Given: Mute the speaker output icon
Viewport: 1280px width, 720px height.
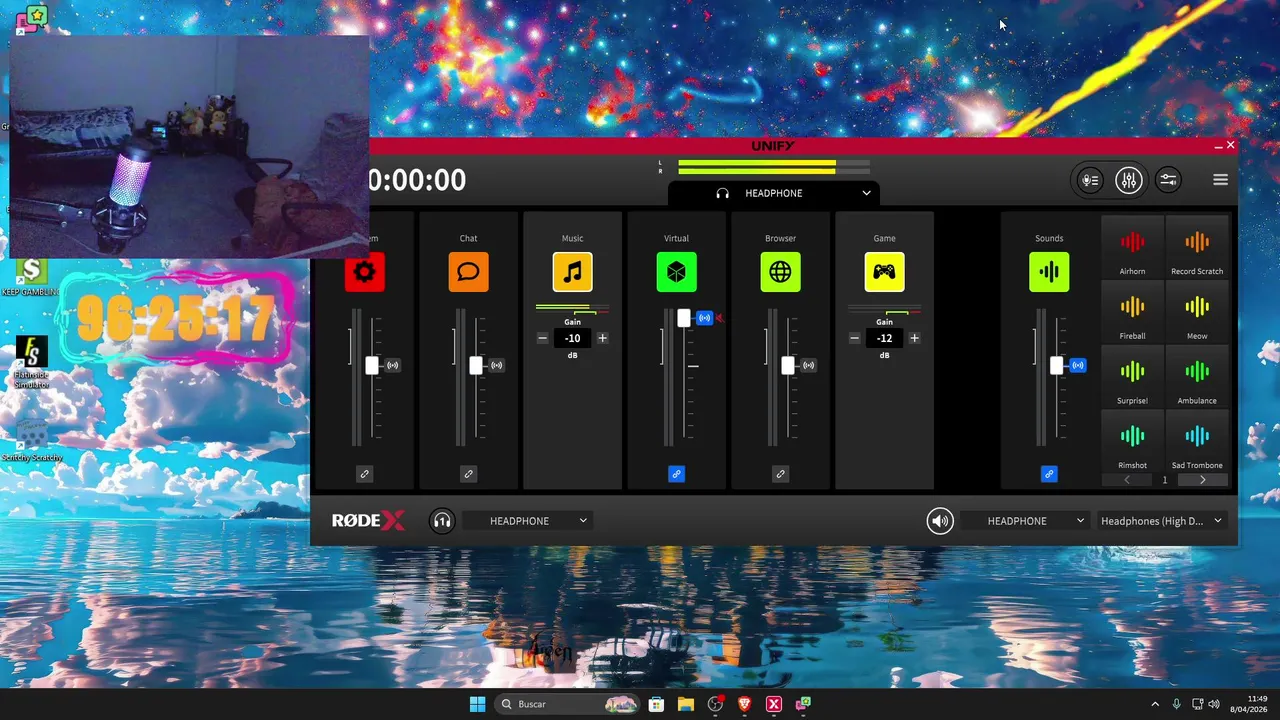Looking at the screenshot, I should [x=940, y=521].
